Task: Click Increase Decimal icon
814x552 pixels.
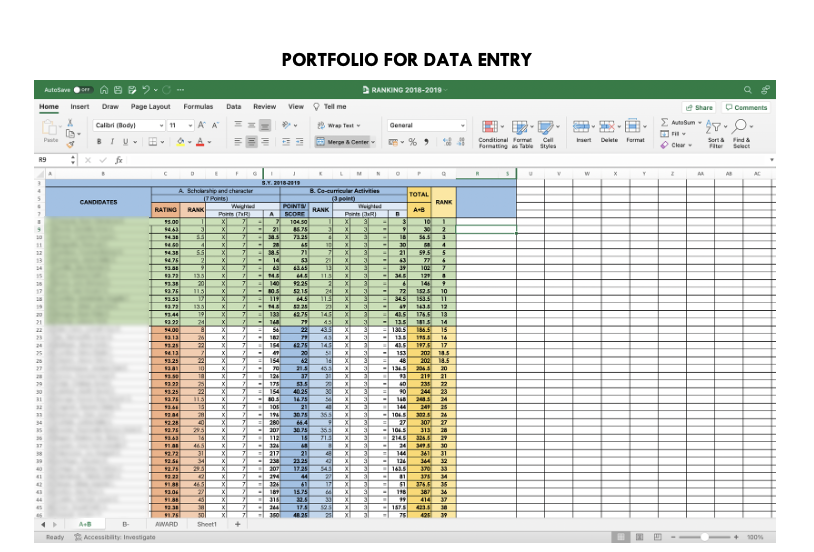Action: 447,142
